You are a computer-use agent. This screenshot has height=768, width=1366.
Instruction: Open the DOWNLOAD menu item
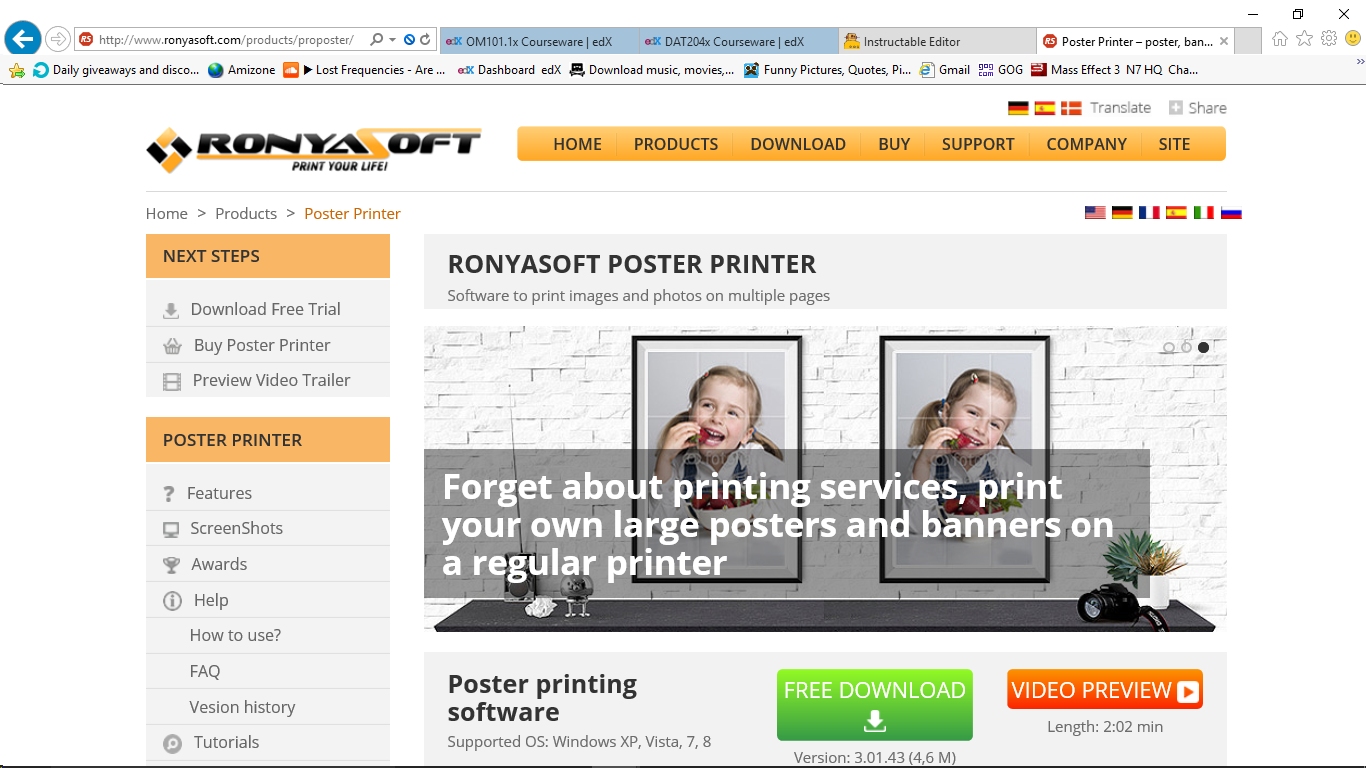798,144
